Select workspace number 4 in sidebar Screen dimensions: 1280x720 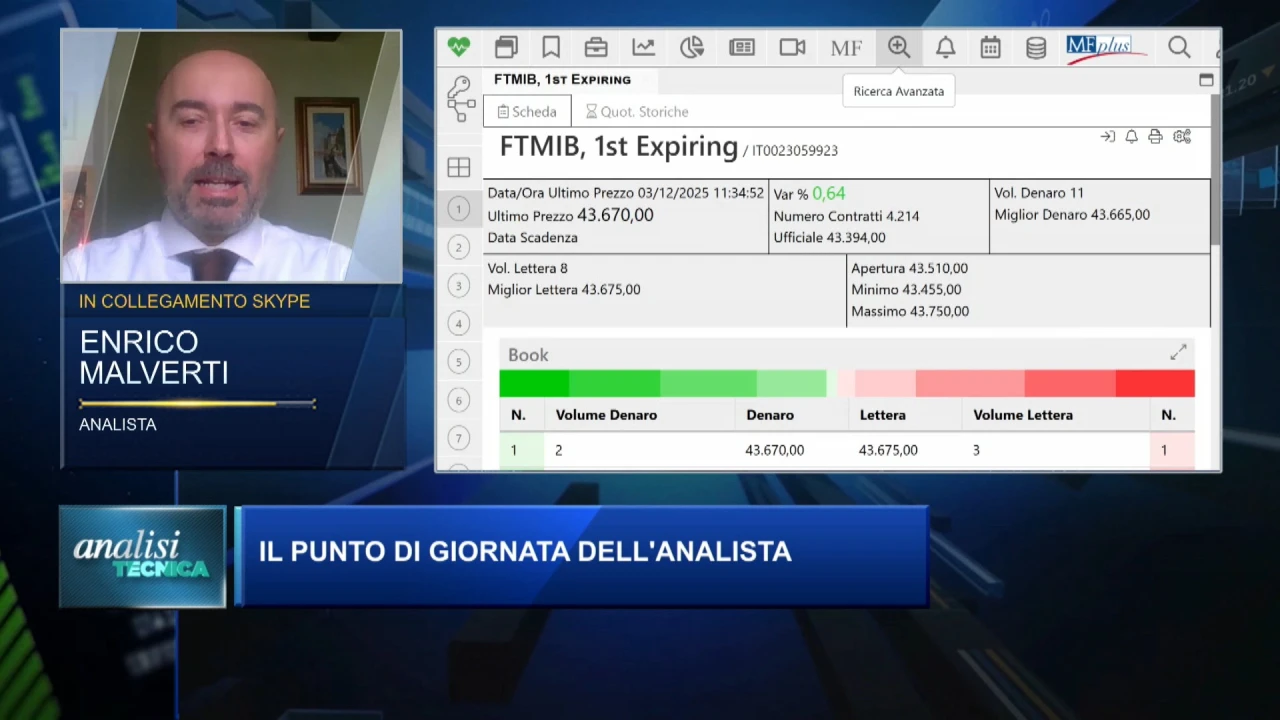coord(458,323)
